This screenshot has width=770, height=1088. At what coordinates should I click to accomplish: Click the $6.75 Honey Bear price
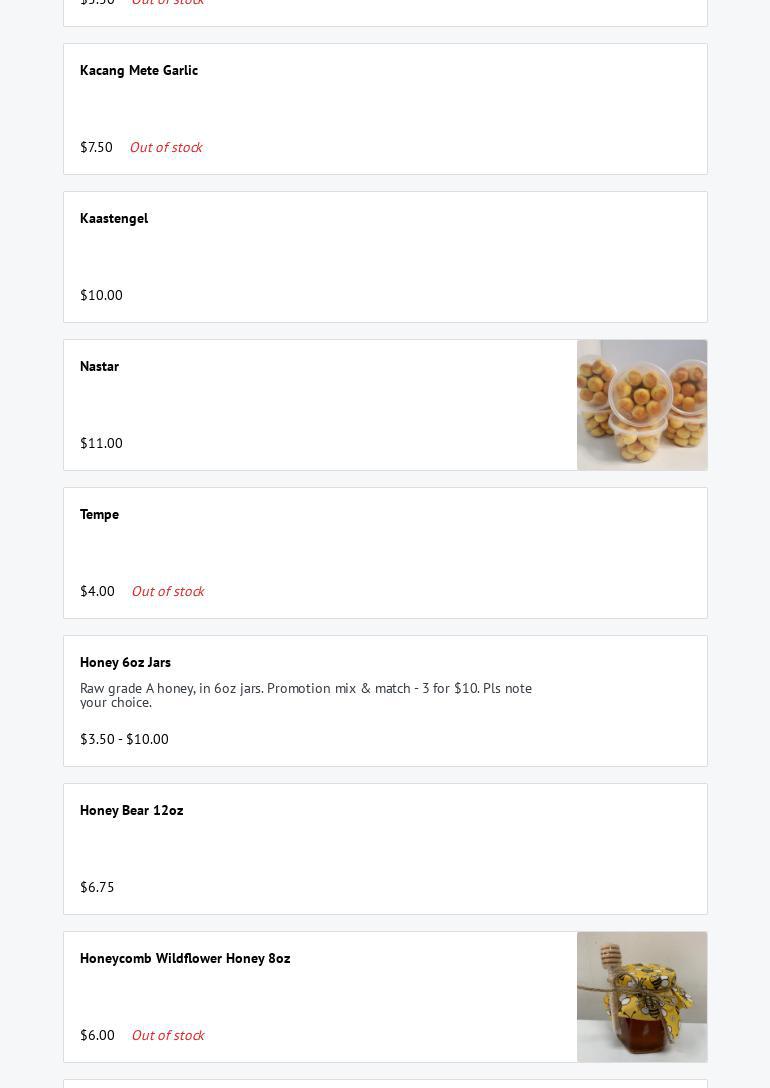(x=97, y=887)
